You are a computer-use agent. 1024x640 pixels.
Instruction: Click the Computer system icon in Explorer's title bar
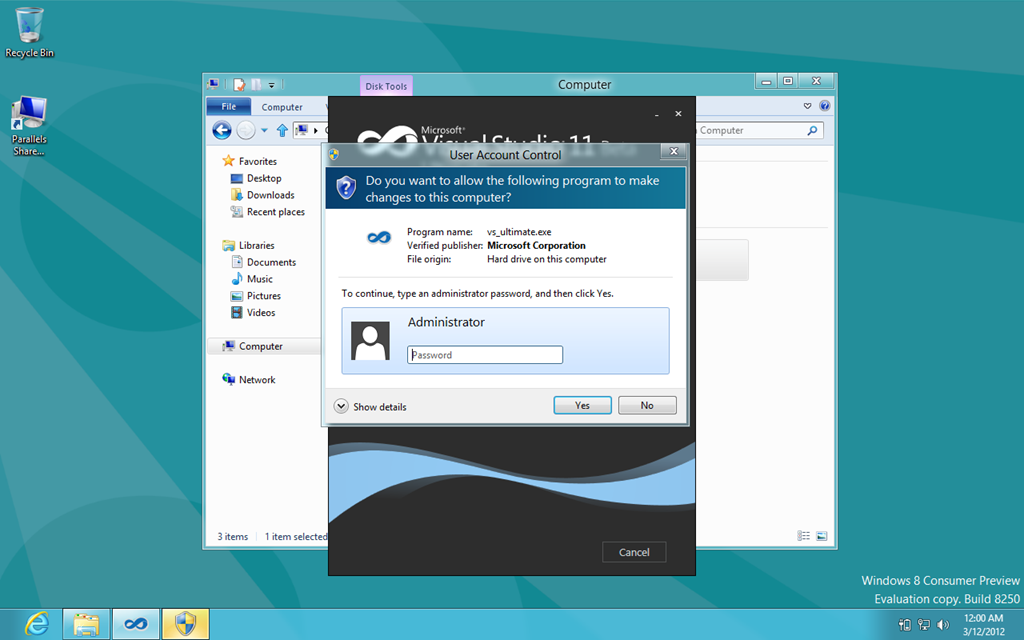[x=213, y=84]
